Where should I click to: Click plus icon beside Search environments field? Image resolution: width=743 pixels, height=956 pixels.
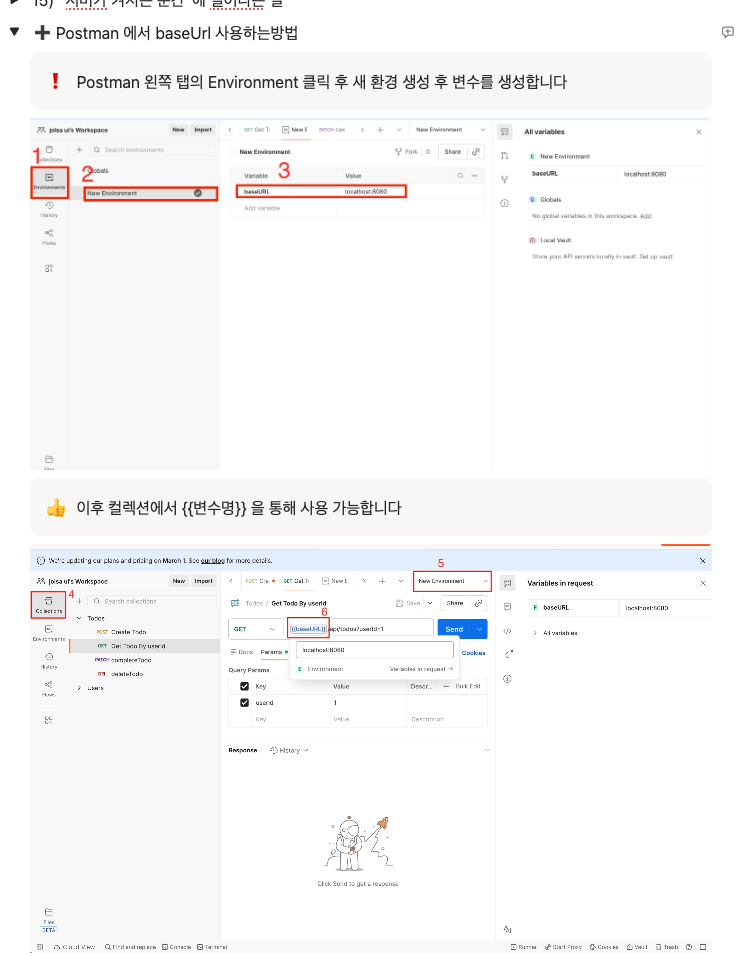click(x=79, y=149)
